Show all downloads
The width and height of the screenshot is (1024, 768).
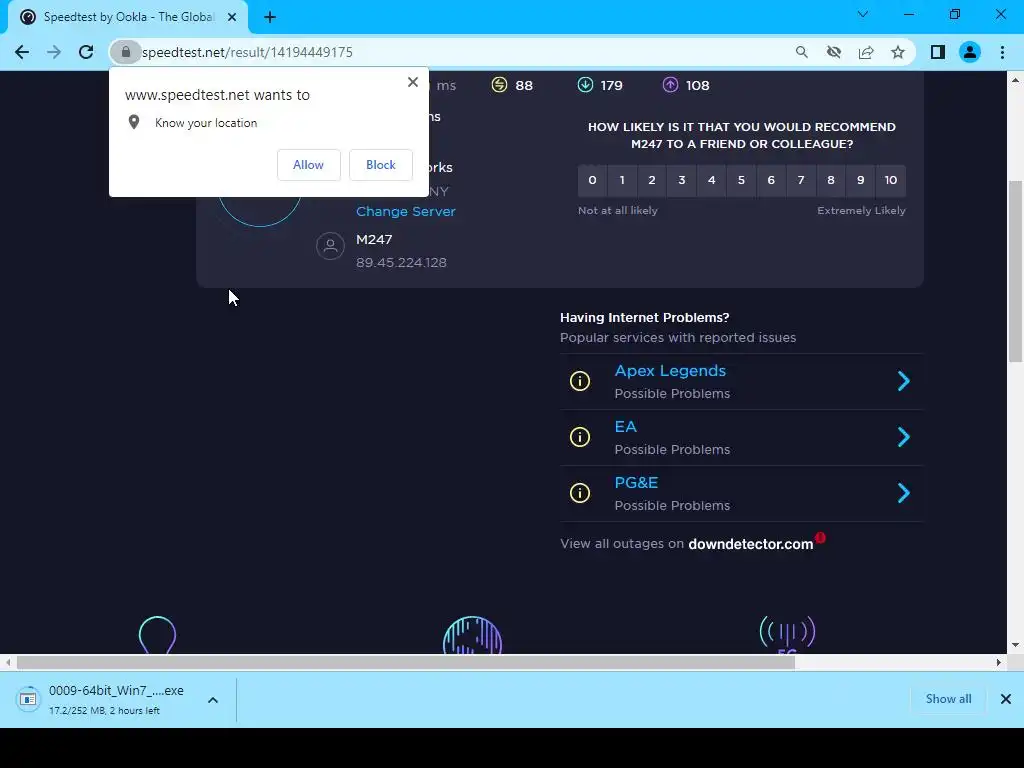tap(948, 699)
